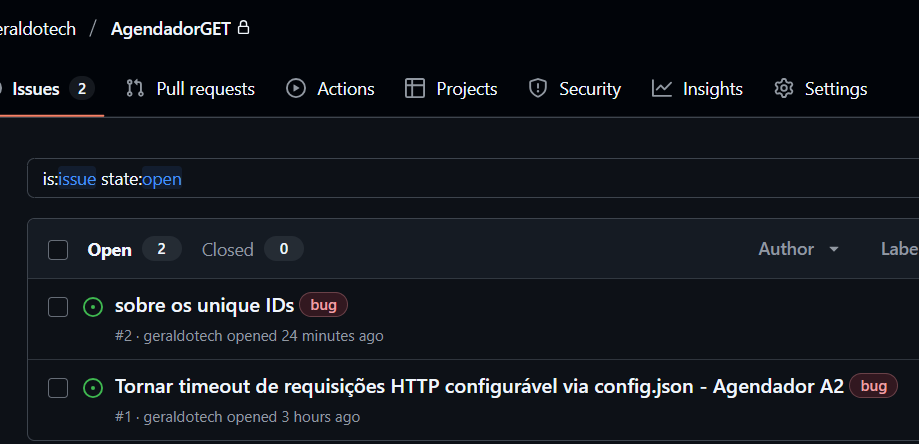The image size is (919, 444).
Task: Open geraldotech author link on issue #2
Action: click(183, 336)
